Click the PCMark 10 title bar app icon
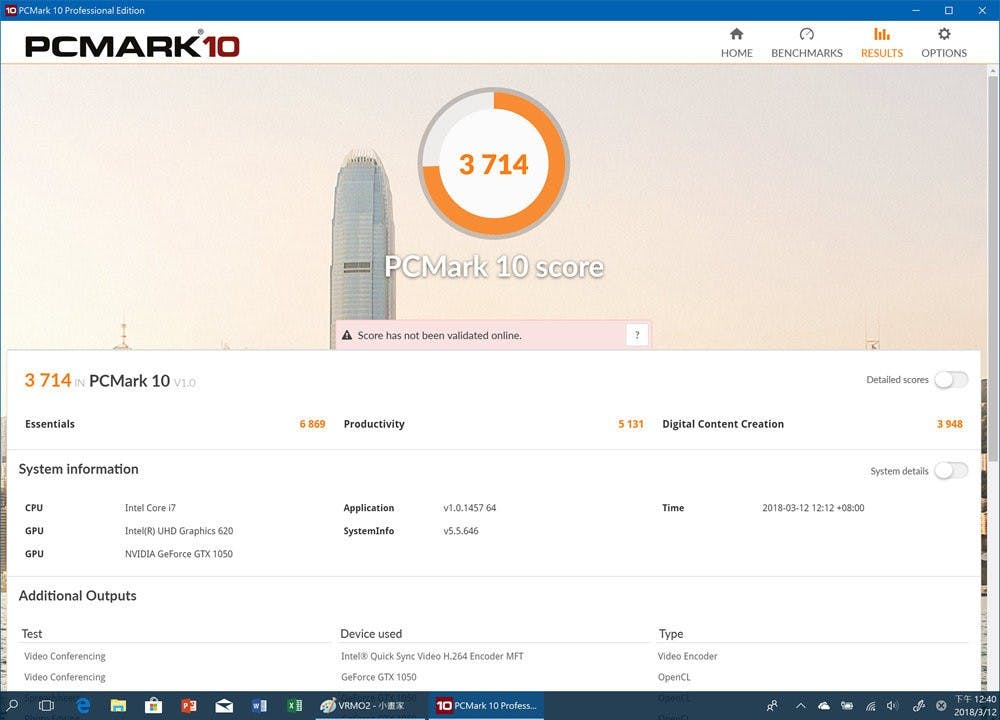Screen dimensions: 1000x720 click(11, 10)
